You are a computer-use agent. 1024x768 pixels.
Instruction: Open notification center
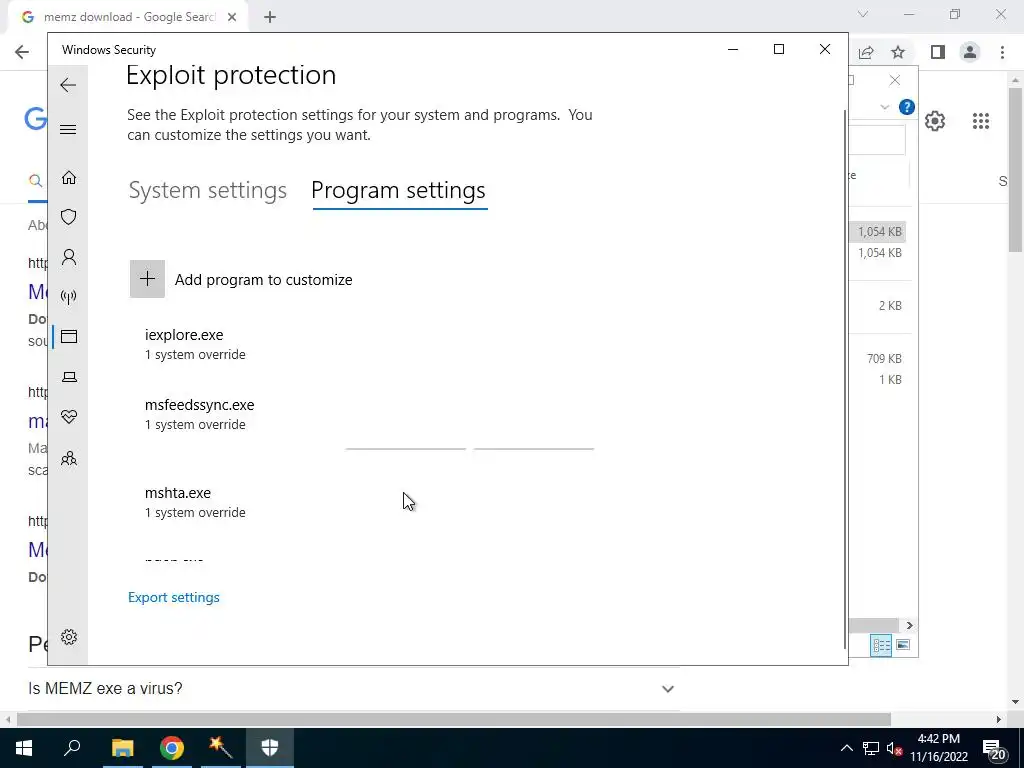click(x=993, y=748)
